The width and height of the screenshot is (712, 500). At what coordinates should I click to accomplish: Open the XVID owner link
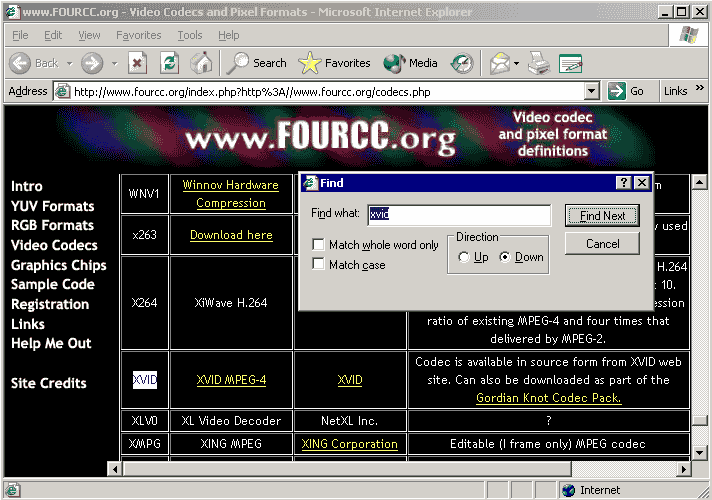[350, 380]
